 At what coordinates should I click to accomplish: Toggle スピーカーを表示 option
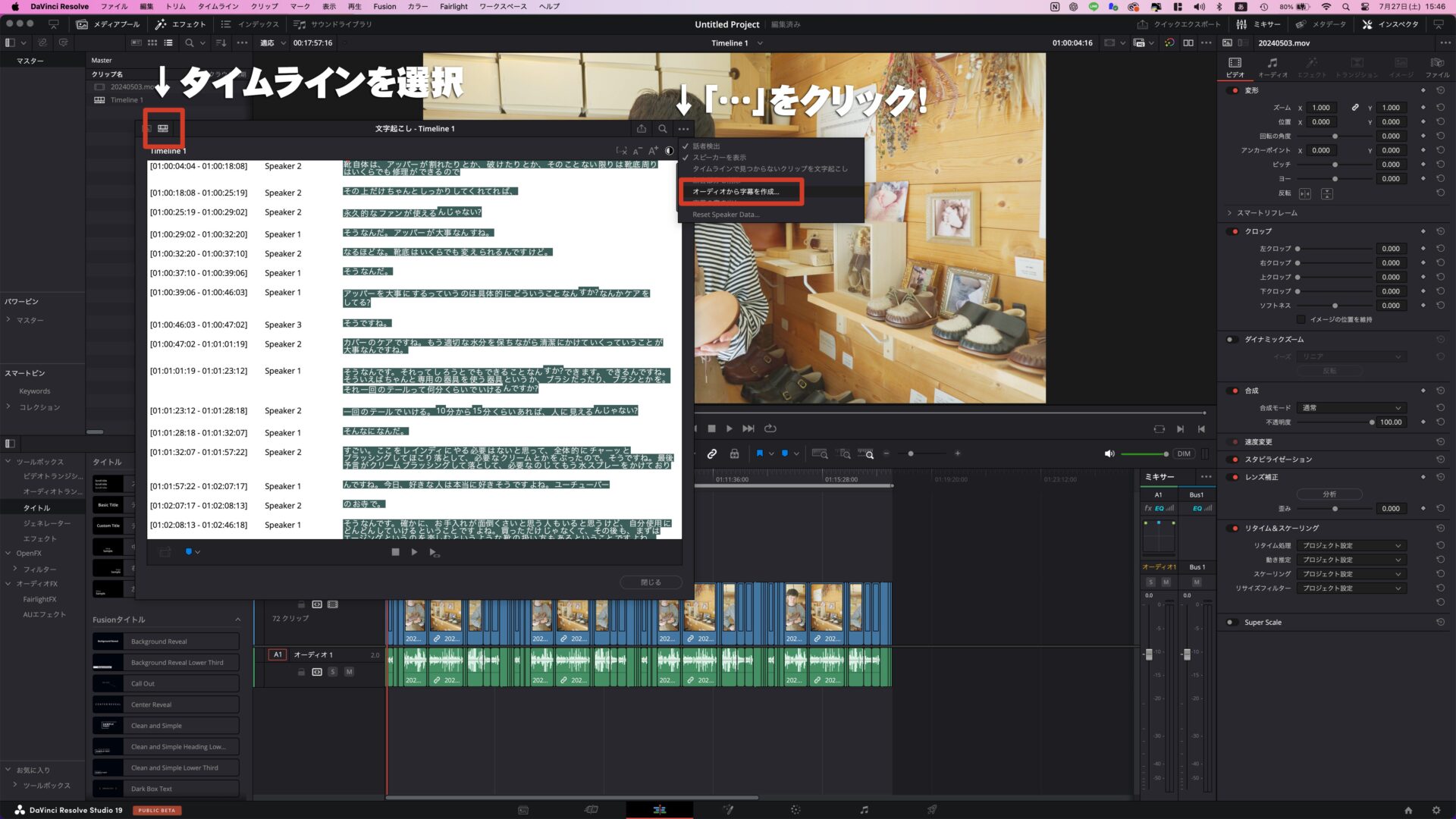pyautogui.click(x=720, y=157)
